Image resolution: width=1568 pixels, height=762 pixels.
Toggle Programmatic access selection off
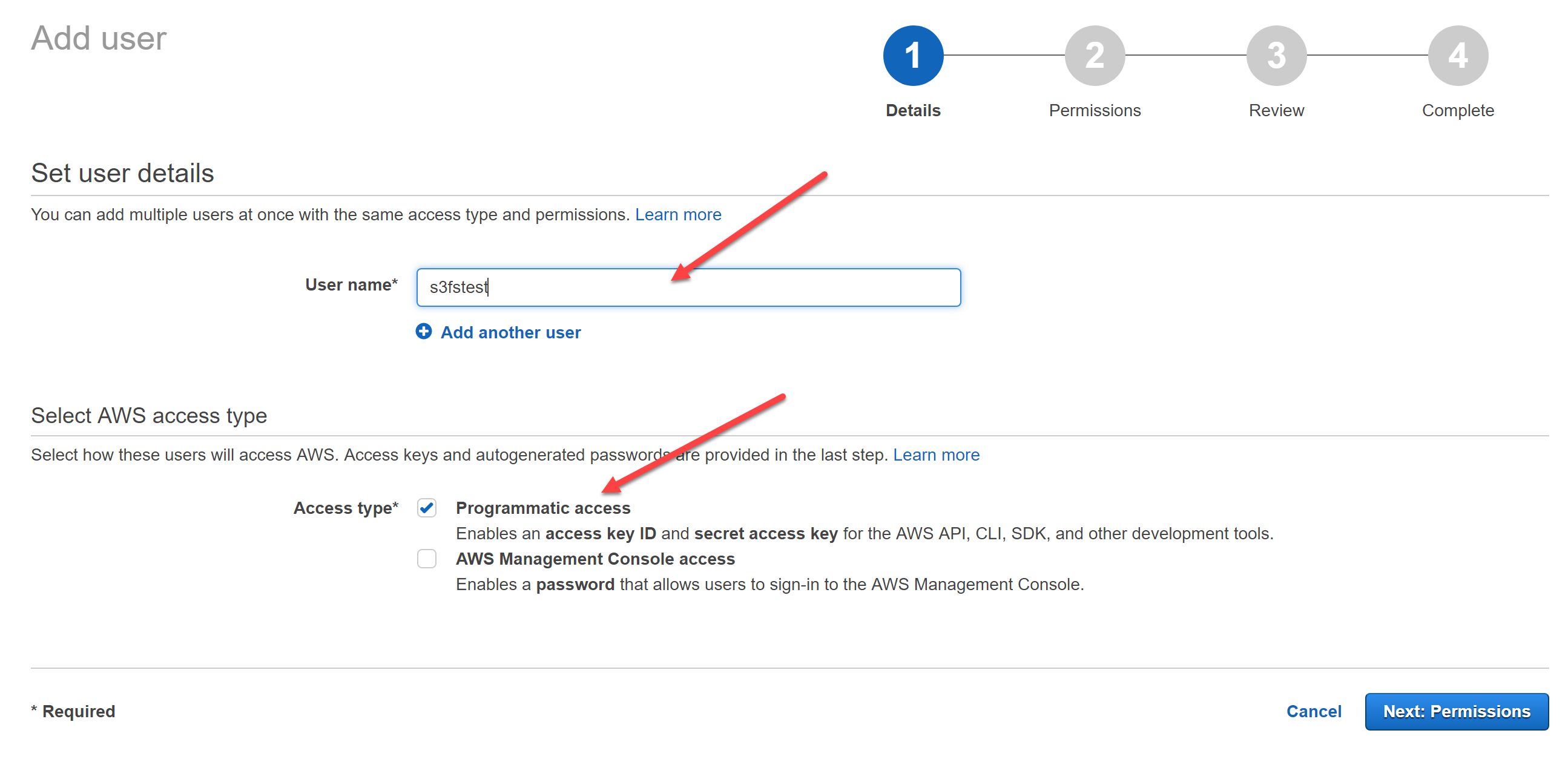pyautogui.click(x=424, y=506)
